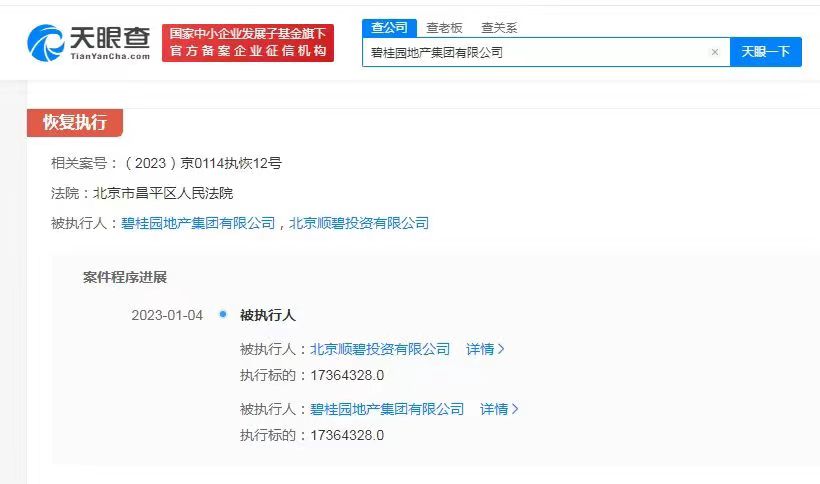Click the bold 被执行人 timeline title
Viewport: 820px width, 484px height.
(267, 315)
